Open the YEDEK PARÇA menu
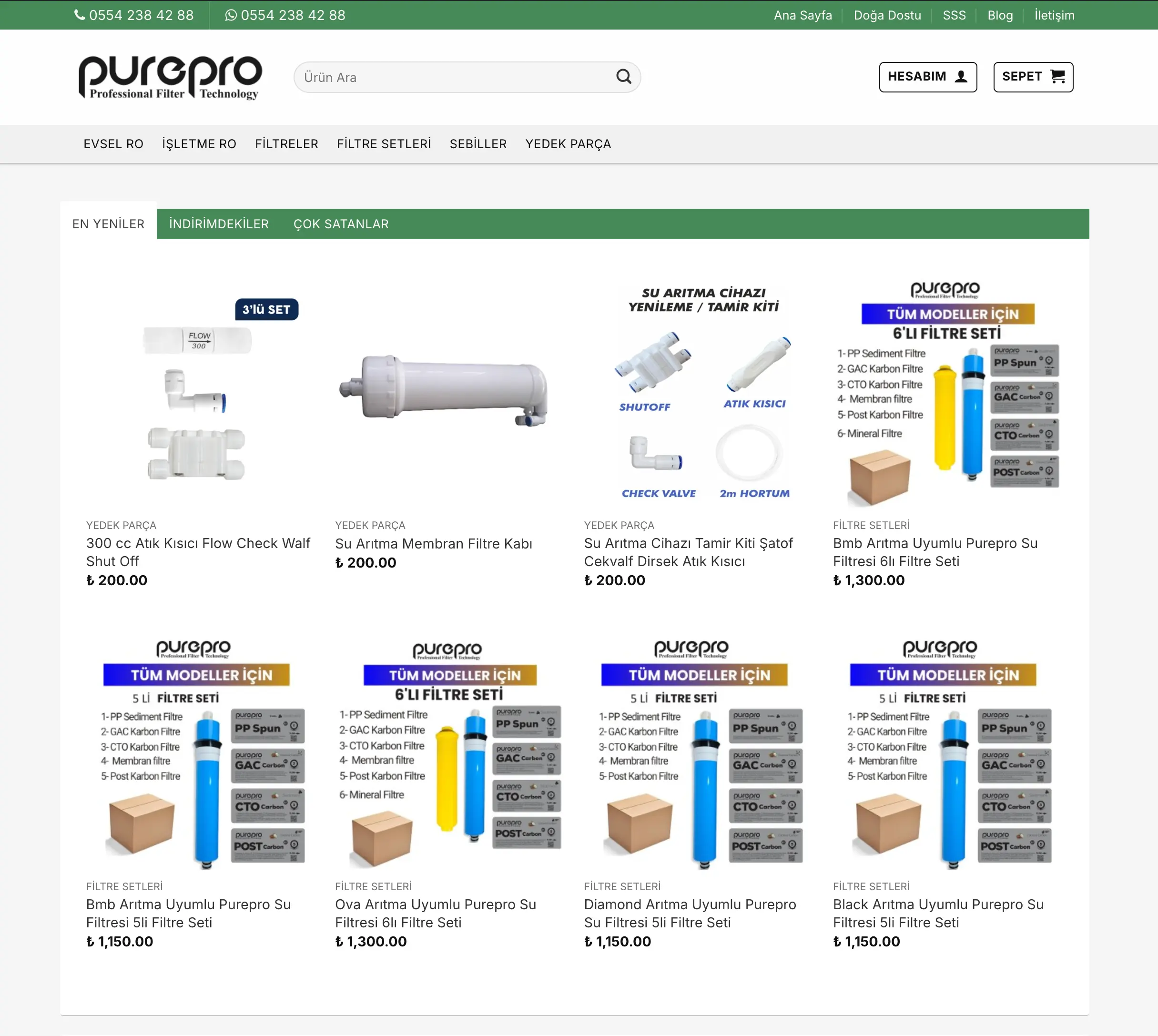 tap(568, 144)
